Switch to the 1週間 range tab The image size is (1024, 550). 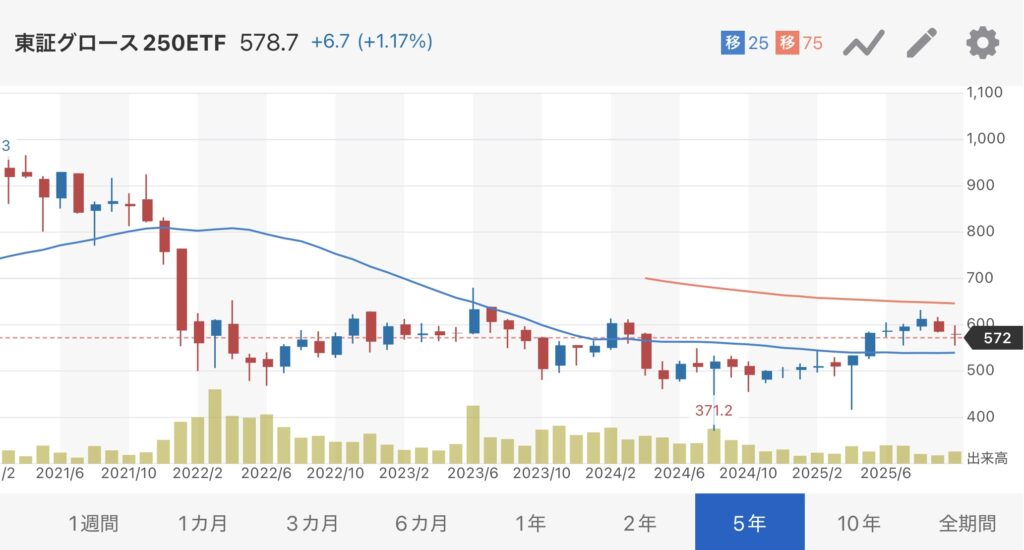pos(93,522)
